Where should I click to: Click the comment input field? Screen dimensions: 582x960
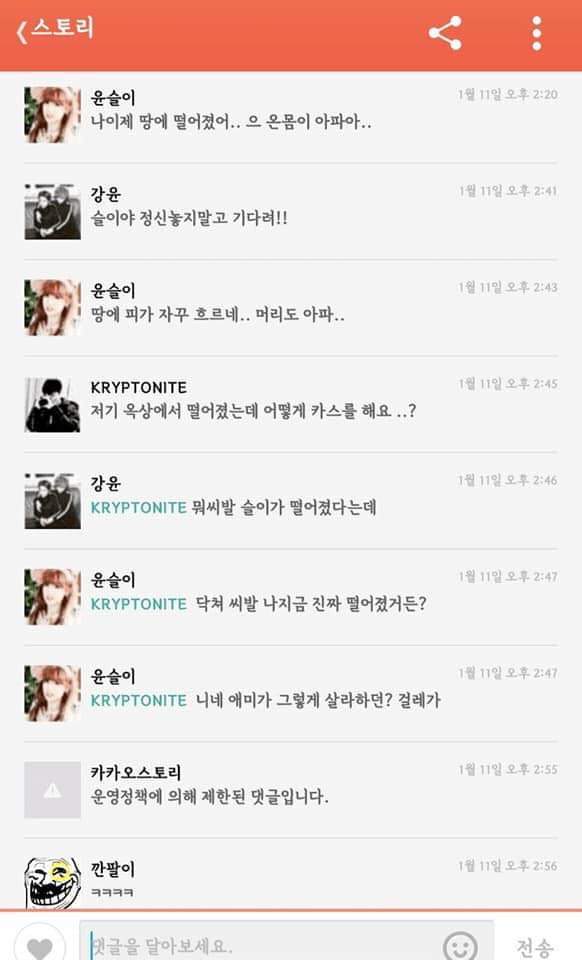pyautogui.click(x=286, y=943)
